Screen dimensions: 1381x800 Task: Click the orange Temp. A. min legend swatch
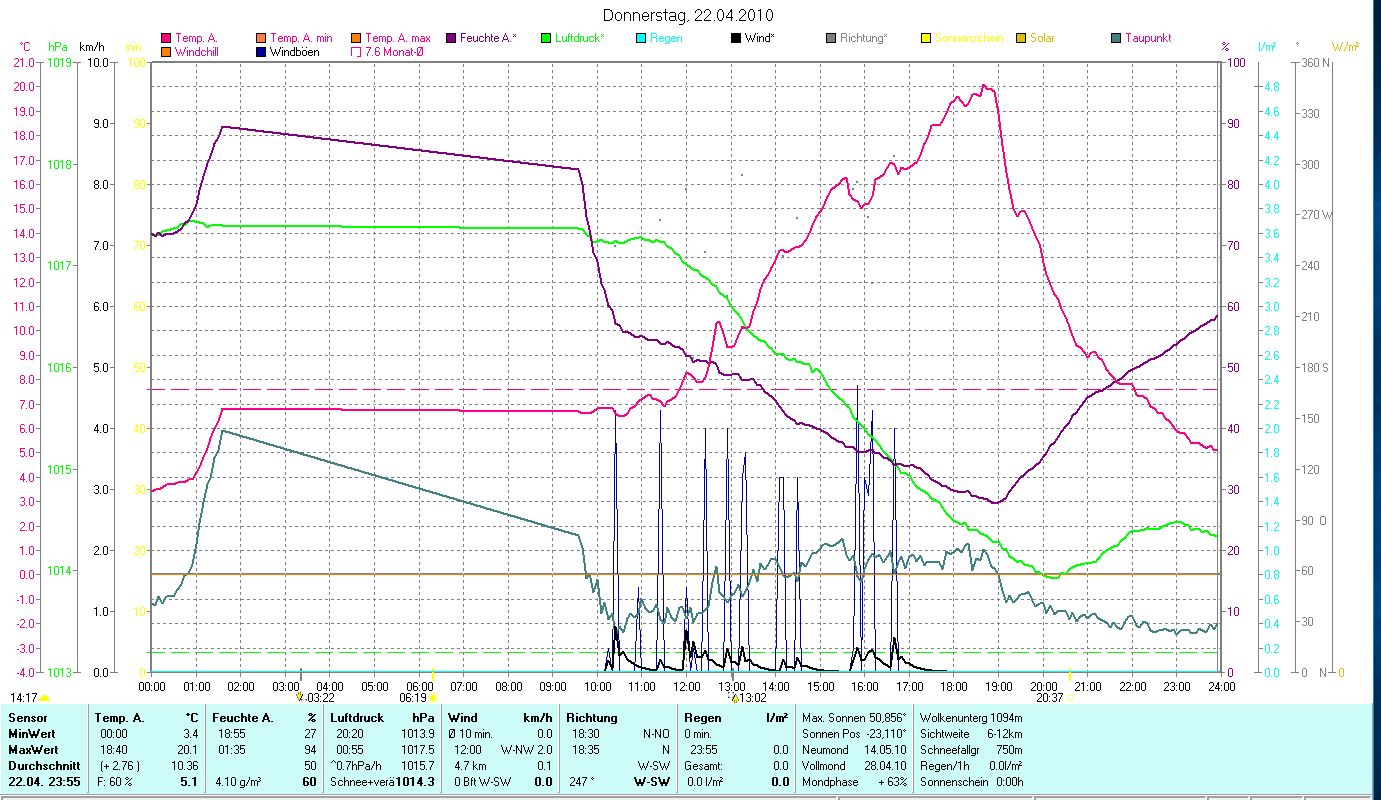coord(261,38)
